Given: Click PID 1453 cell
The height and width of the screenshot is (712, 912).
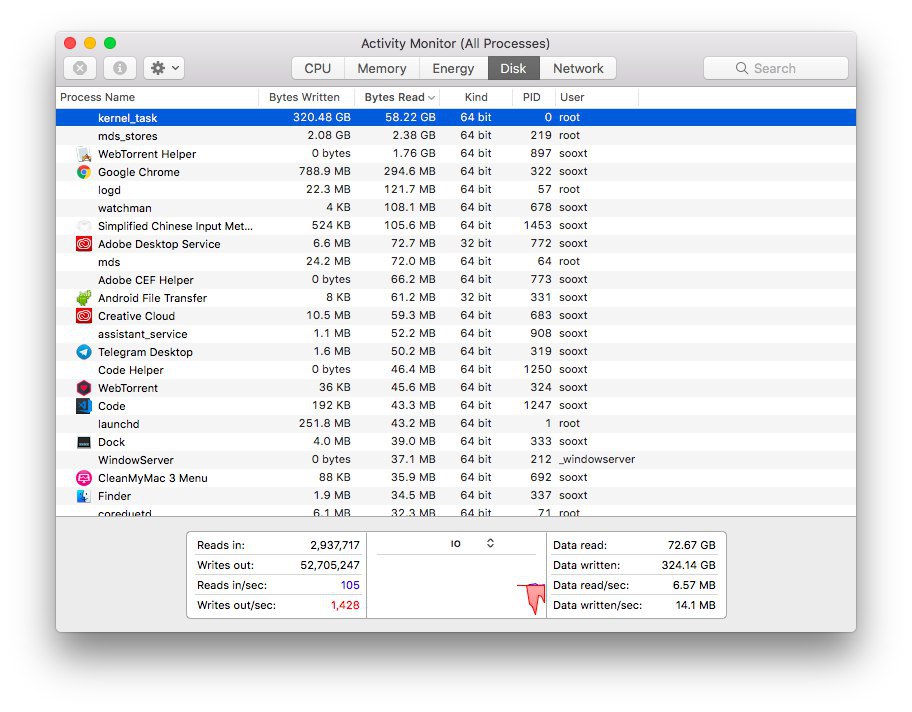Looking at the screenshot, I should pyautogui.click(x=537, y=226).
